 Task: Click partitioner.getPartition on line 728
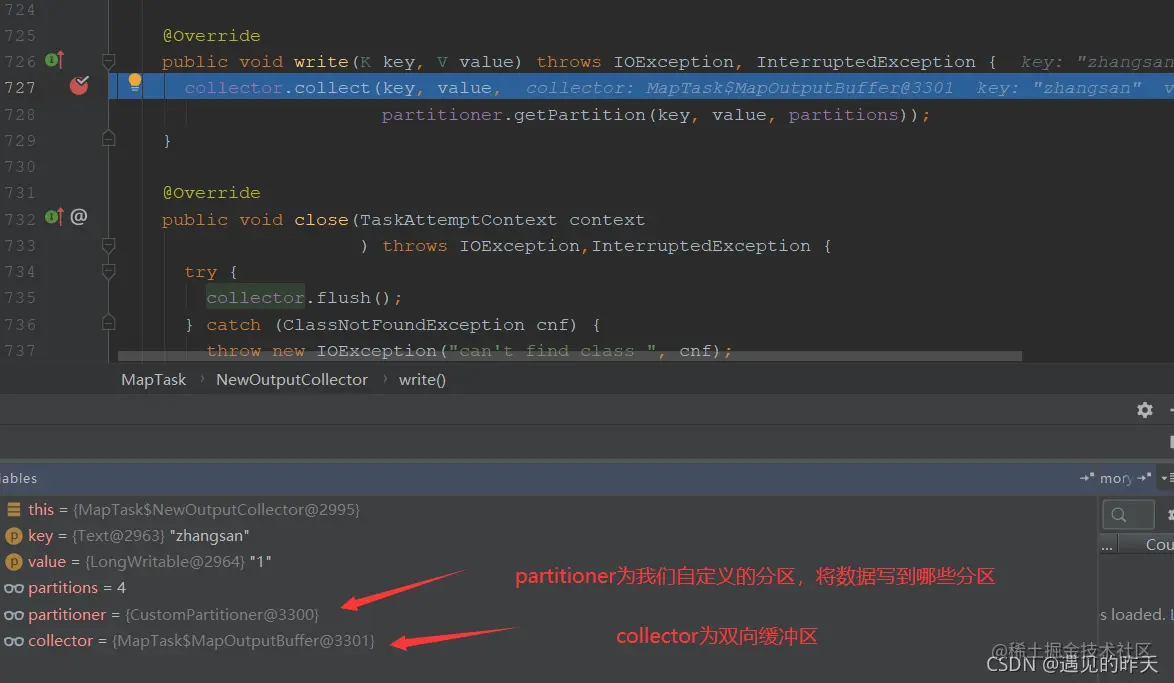click(x=514, y=115)
